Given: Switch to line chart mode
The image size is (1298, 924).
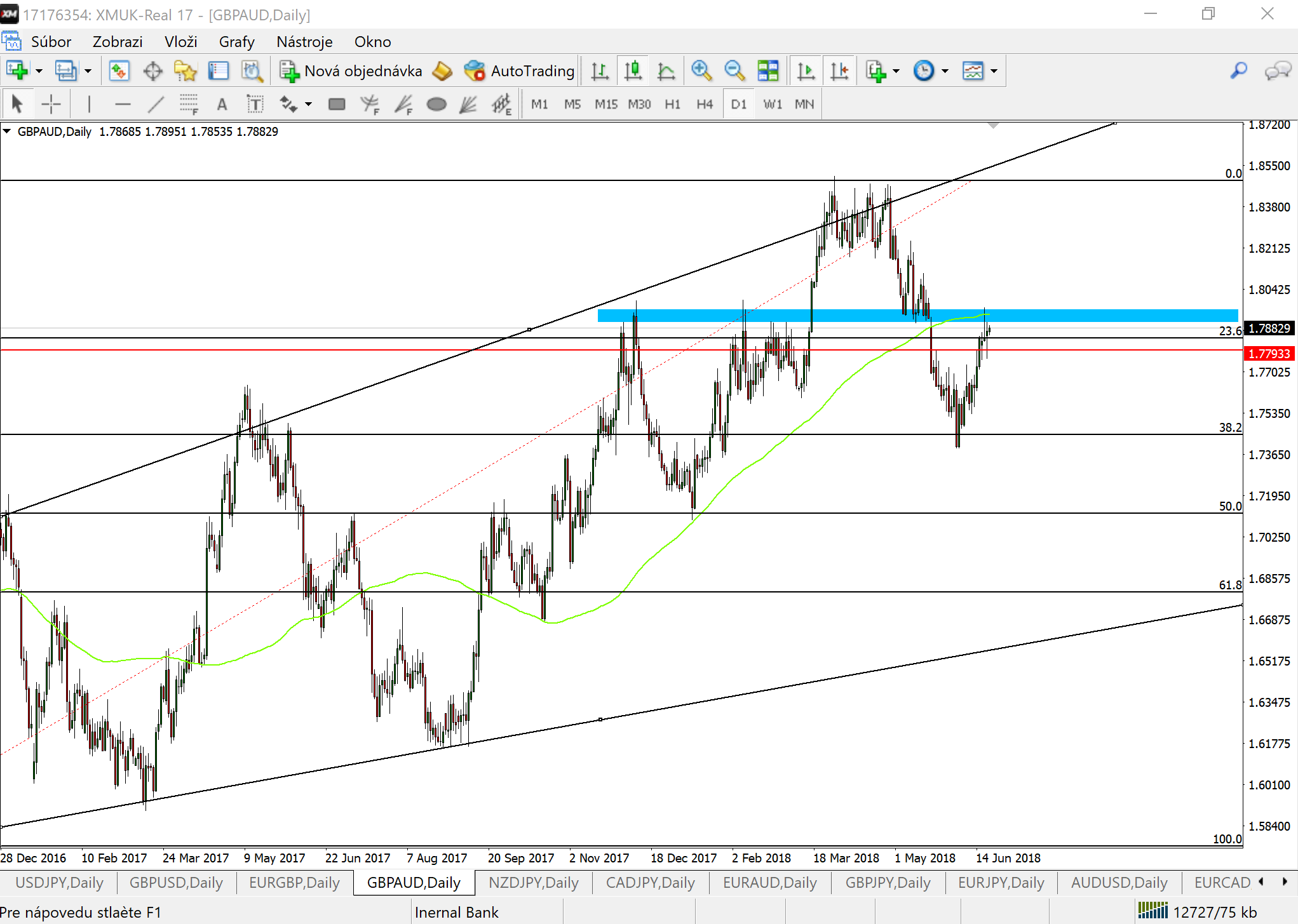Looking at the screenshot, I should [666, 70].
